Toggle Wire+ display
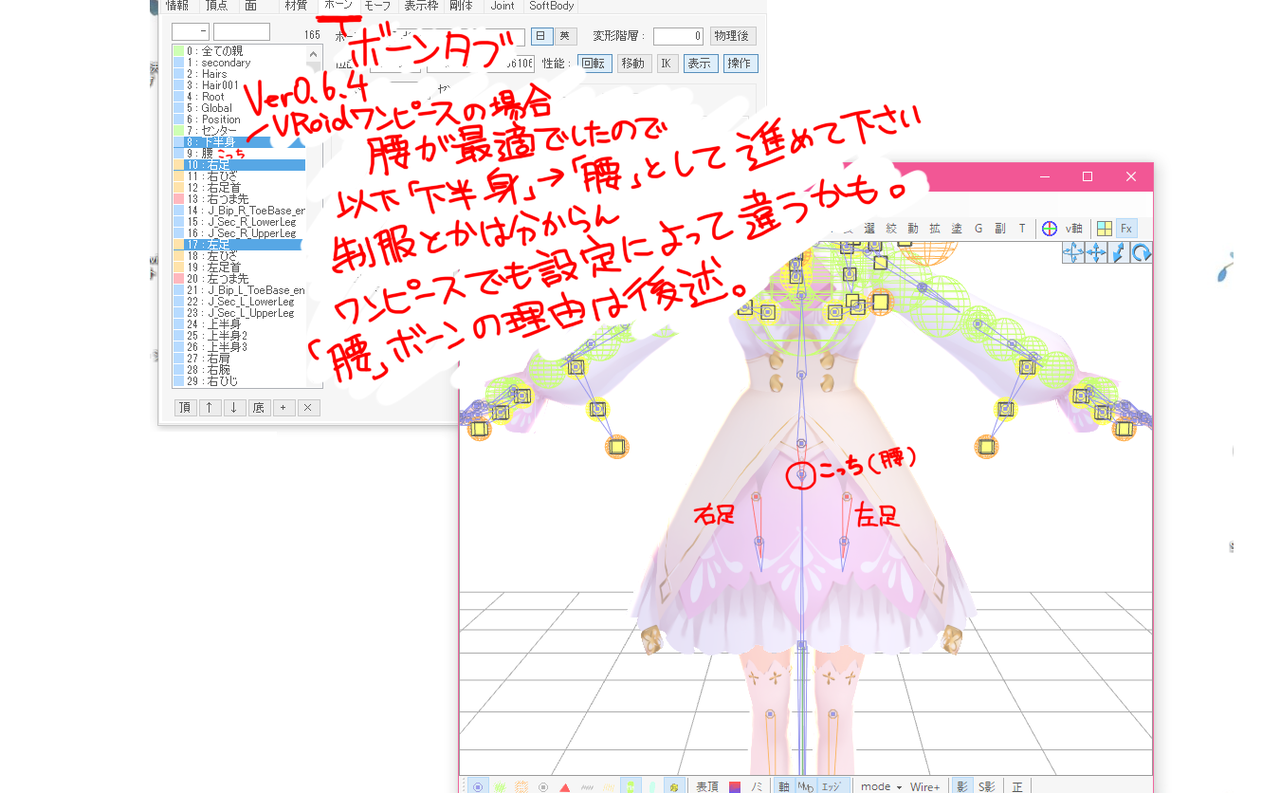The height and width of the screenshot is (793, 1280). tap(925, 787)
